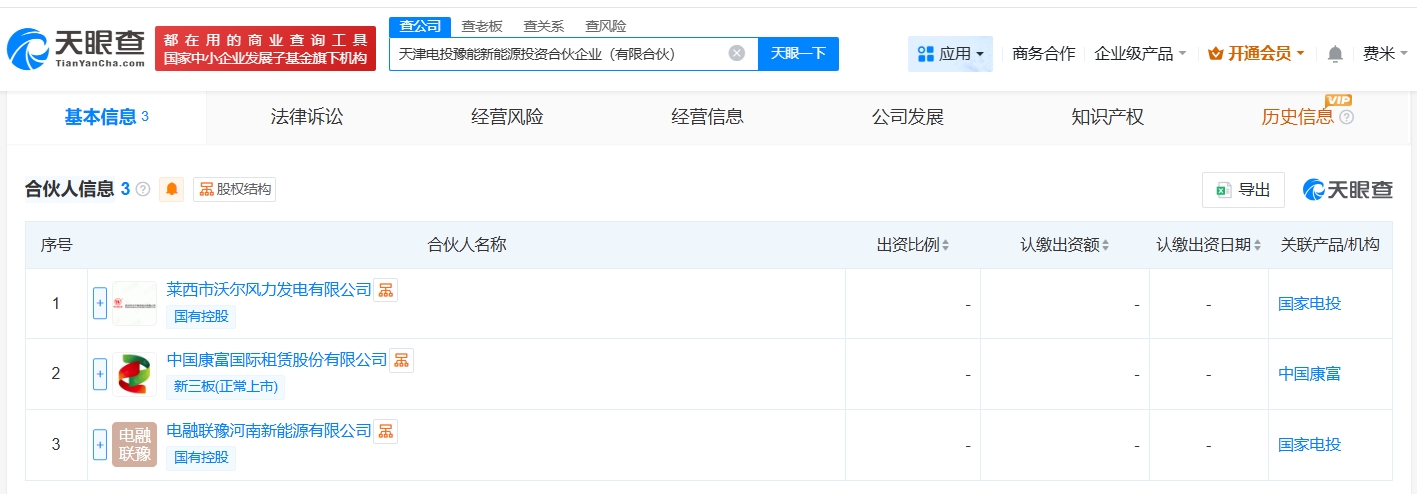Click the orange alert bell beside 合伙人信息
This screenshot has width=1417, height=494.
172,189
